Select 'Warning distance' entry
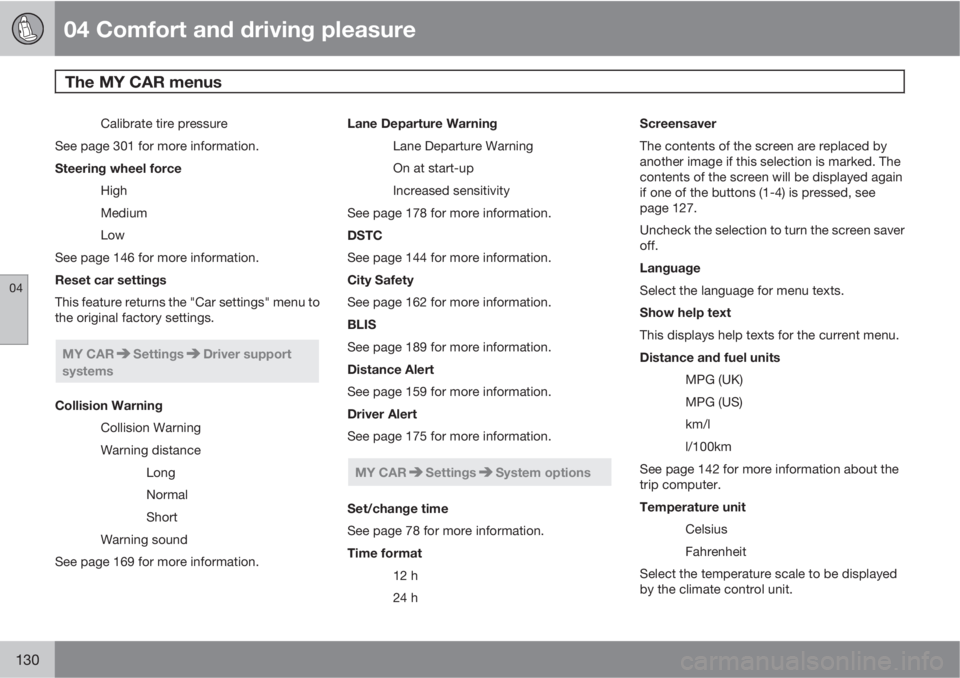This screenshot has height=678, width=960. (151, 450)
